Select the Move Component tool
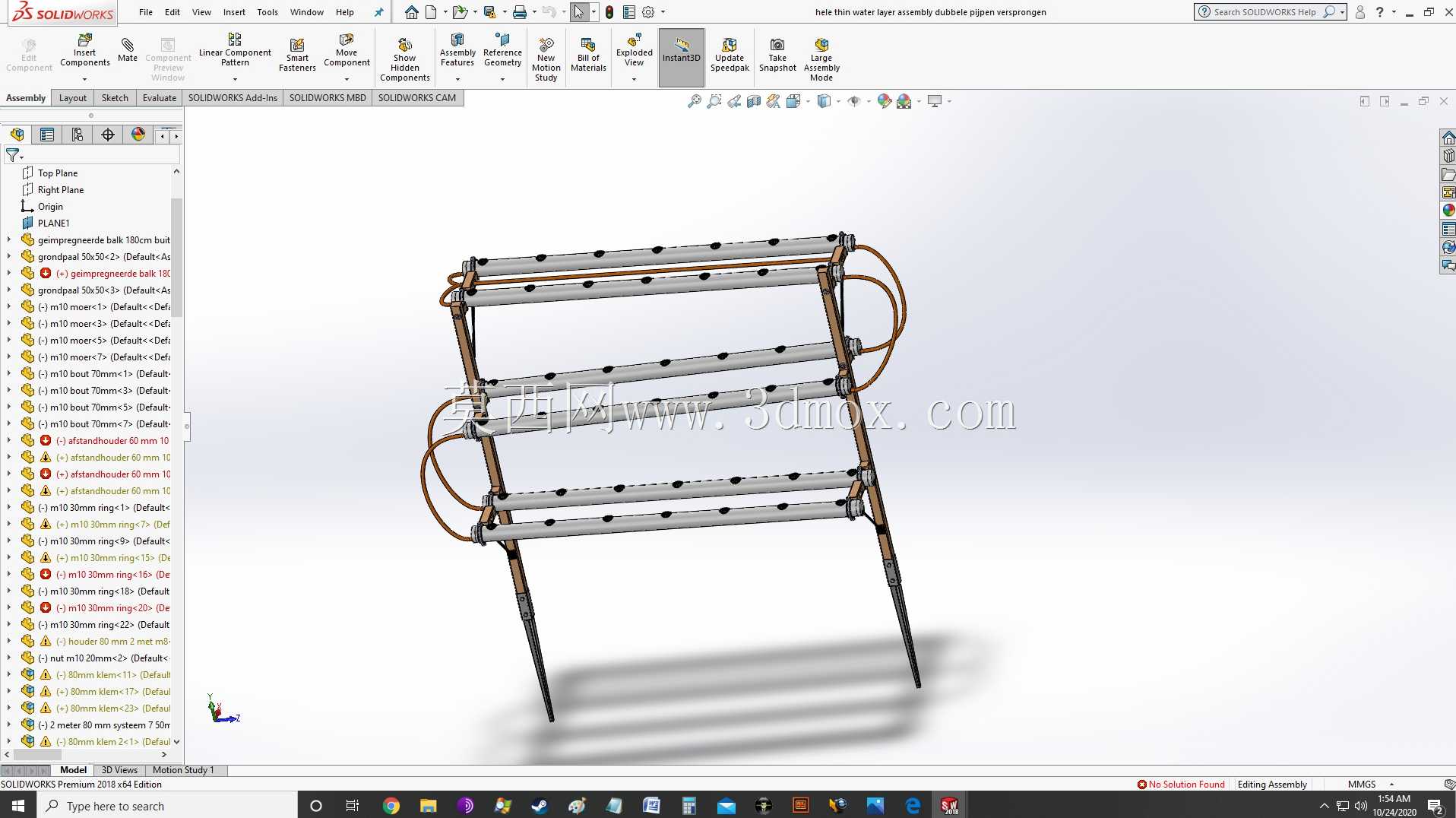This screenshot has width=1456, height=818. (x=347, y=50)
